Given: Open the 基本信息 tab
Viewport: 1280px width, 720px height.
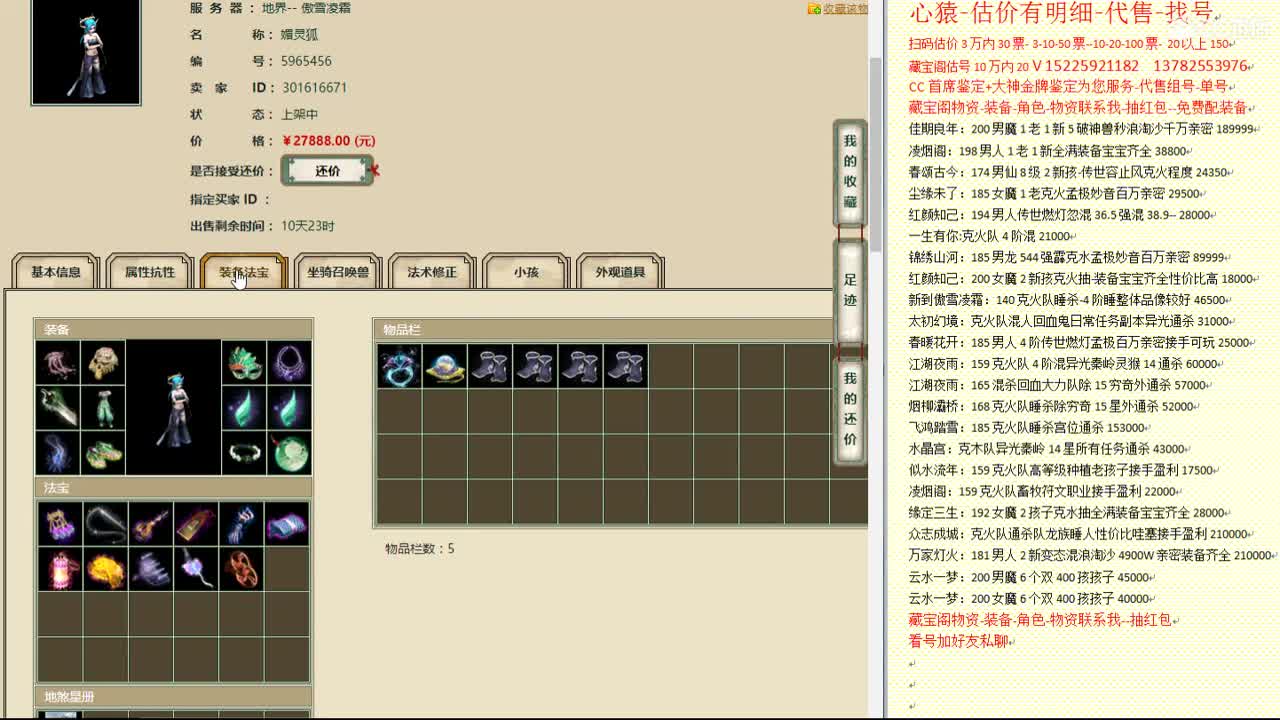Looking at the screenshot, I should (56, 272).
